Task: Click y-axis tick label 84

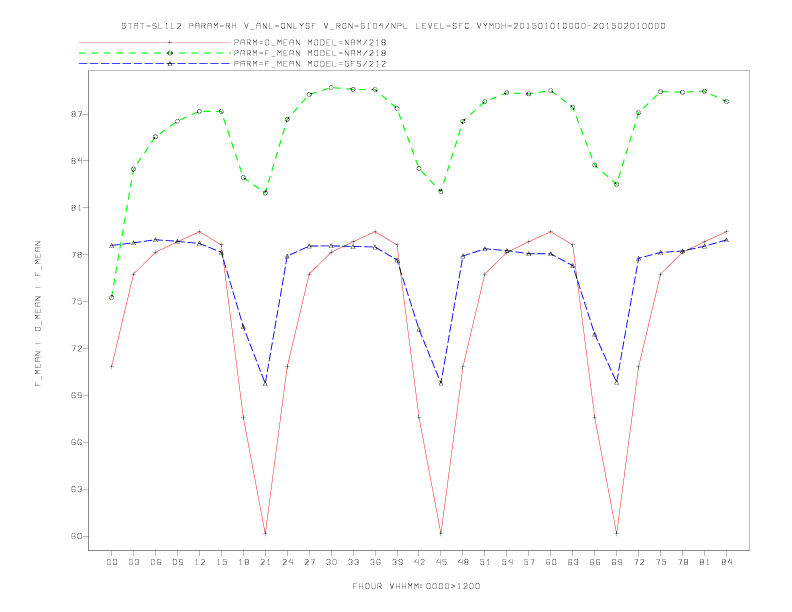Action: tap(76, 161)
